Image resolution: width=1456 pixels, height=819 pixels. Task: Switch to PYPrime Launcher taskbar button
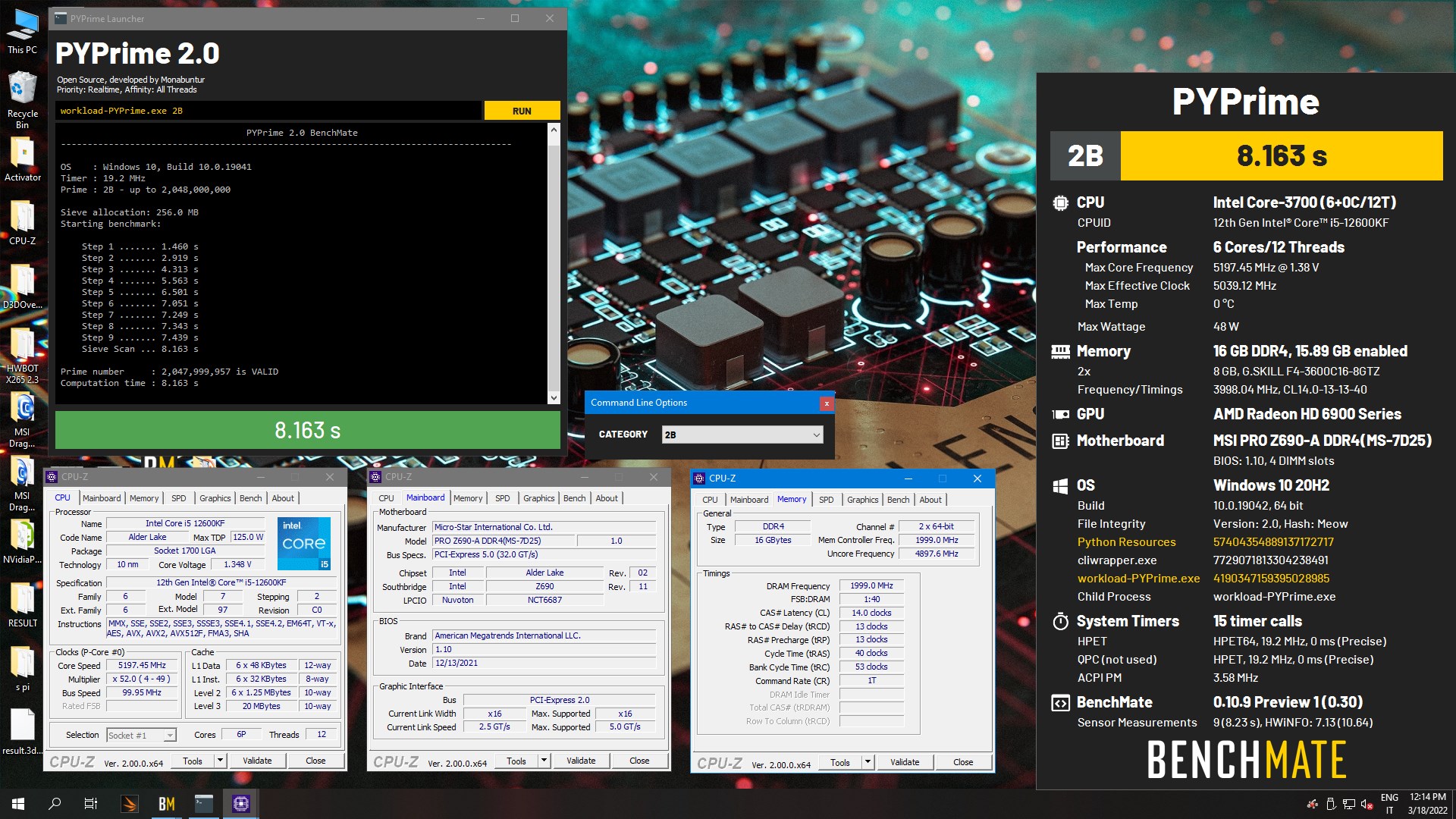click(204, 804)
